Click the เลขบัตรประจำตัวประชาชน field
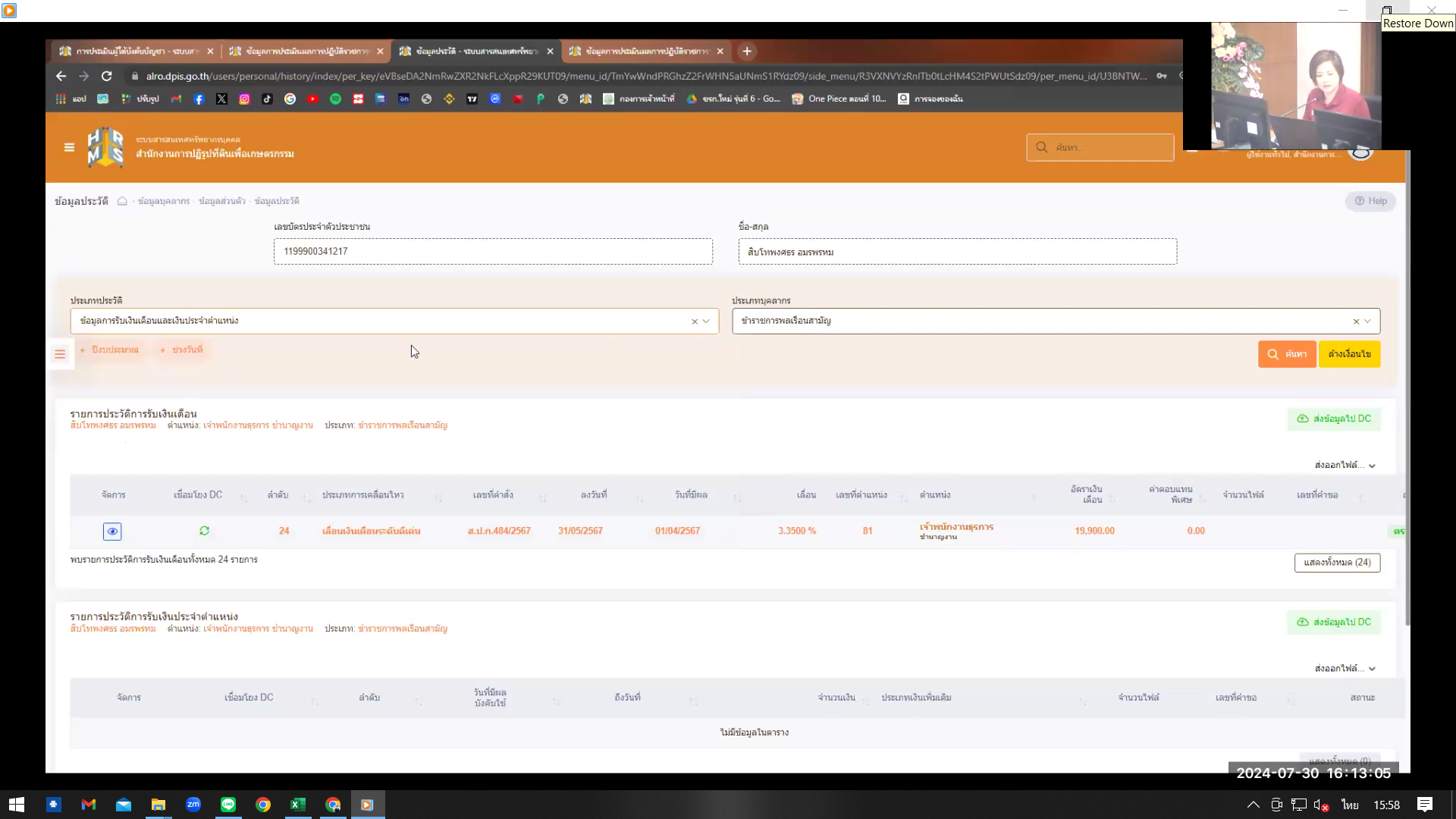Screen dimensions: 1456x819 [493, 252]
